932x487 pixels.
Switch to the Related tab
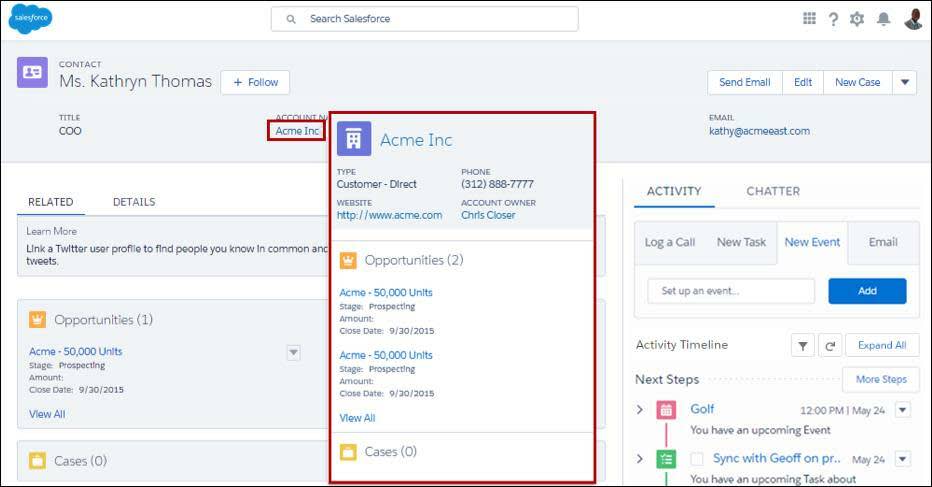click(51, 202)
